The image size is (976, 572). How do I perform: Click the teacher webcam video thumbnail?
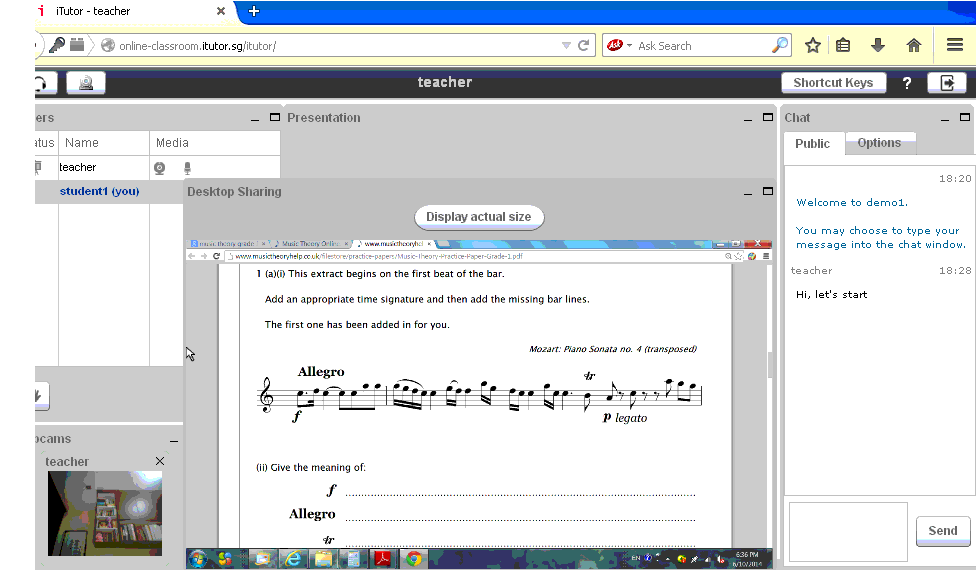click(105, 513)
